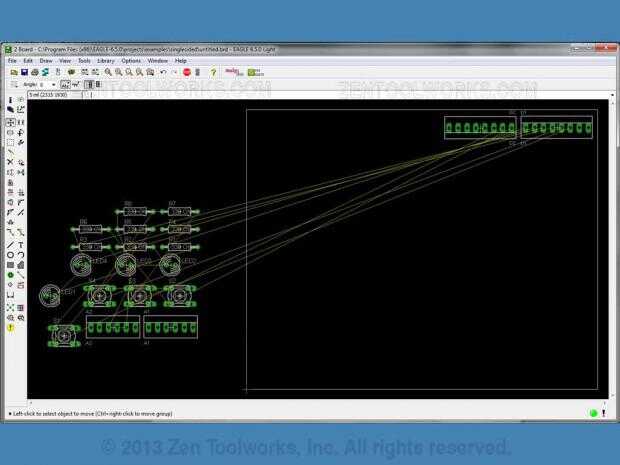Select the Circle tool
Image resolution: width=620 pixels, height=465 pixels.
tap(11, 255)
